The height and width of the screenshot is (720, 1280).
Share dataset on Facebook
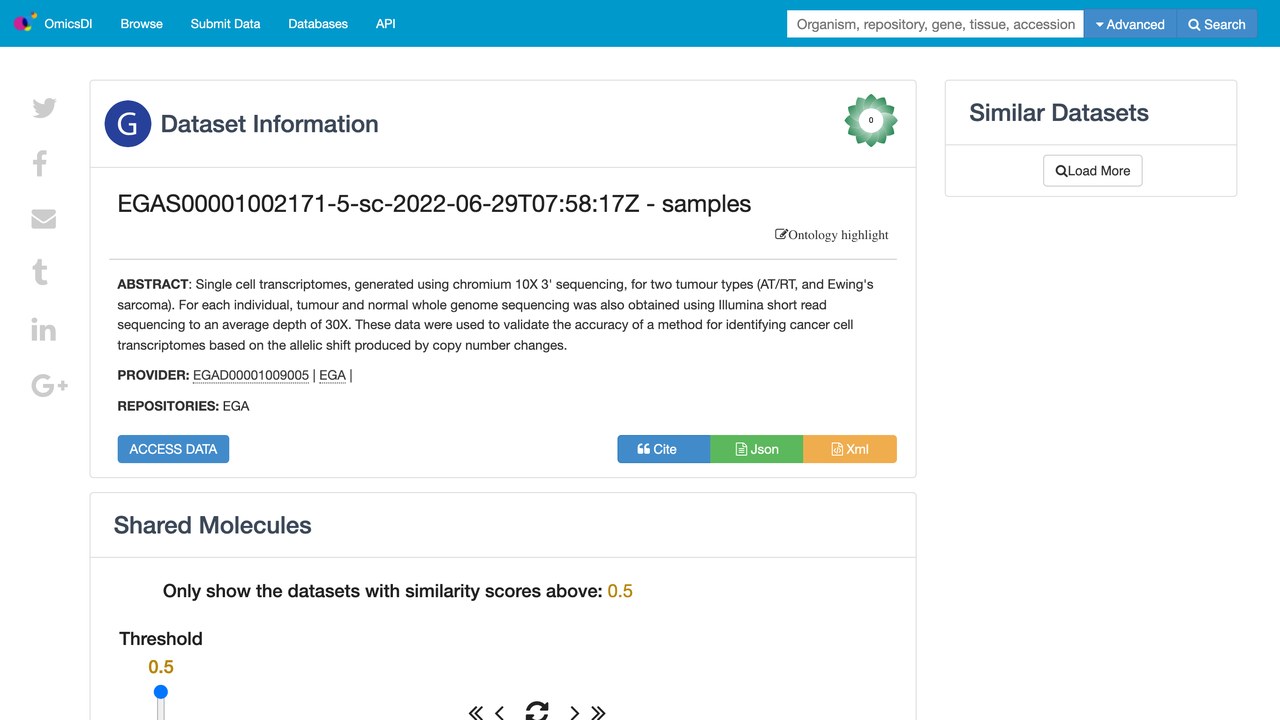(x=40, y=163)
